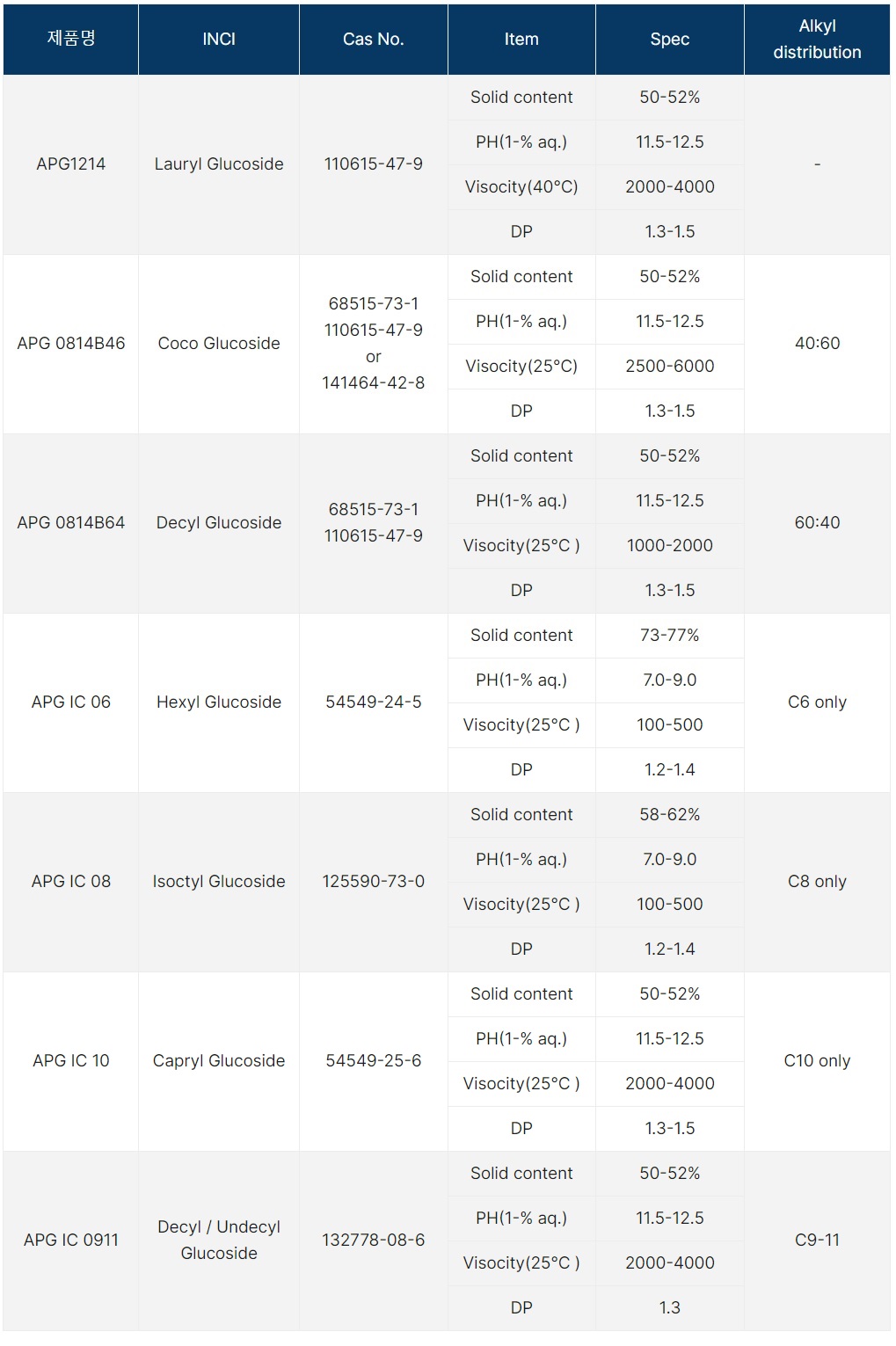This screenshot has width=896, height=1346.
Task: Select the 60:40 alkyl distribution cell
Action: tap(817, 523)
